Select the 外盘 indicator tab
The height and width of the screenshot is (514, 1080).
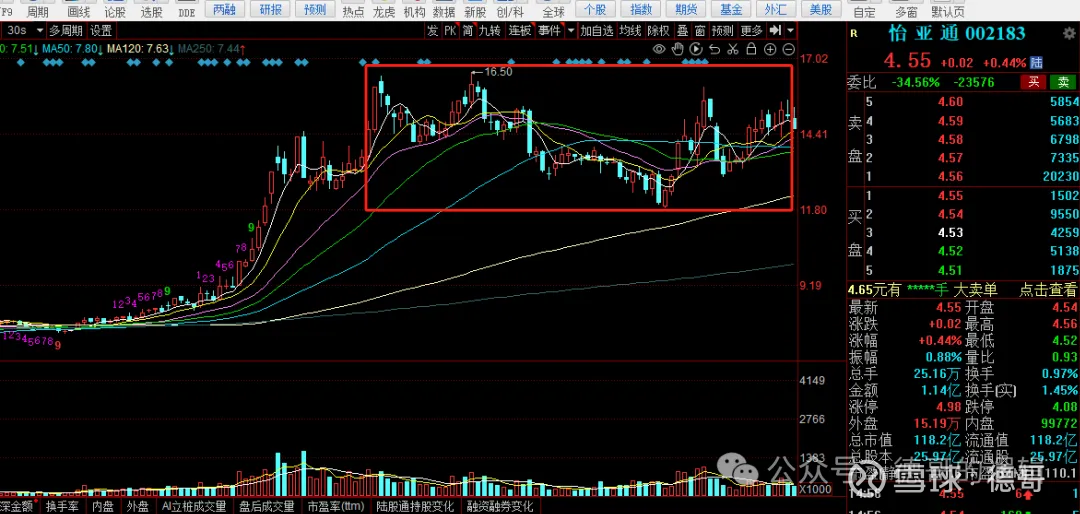(x=138, y=506)
